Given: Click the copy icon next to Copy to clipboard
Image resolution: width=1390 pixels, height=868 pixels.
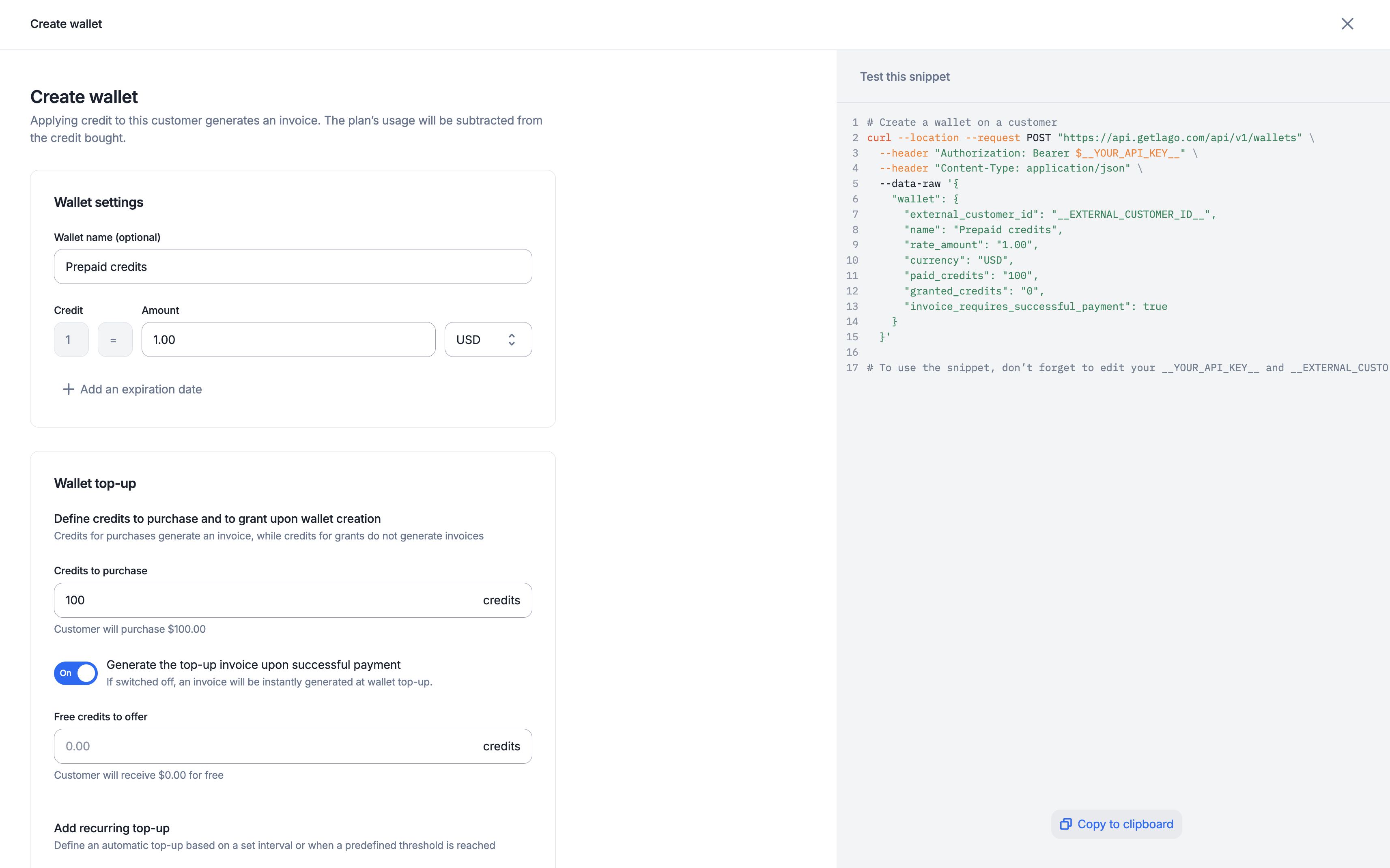Looking at the screenshot, I should pos(1066,823).
